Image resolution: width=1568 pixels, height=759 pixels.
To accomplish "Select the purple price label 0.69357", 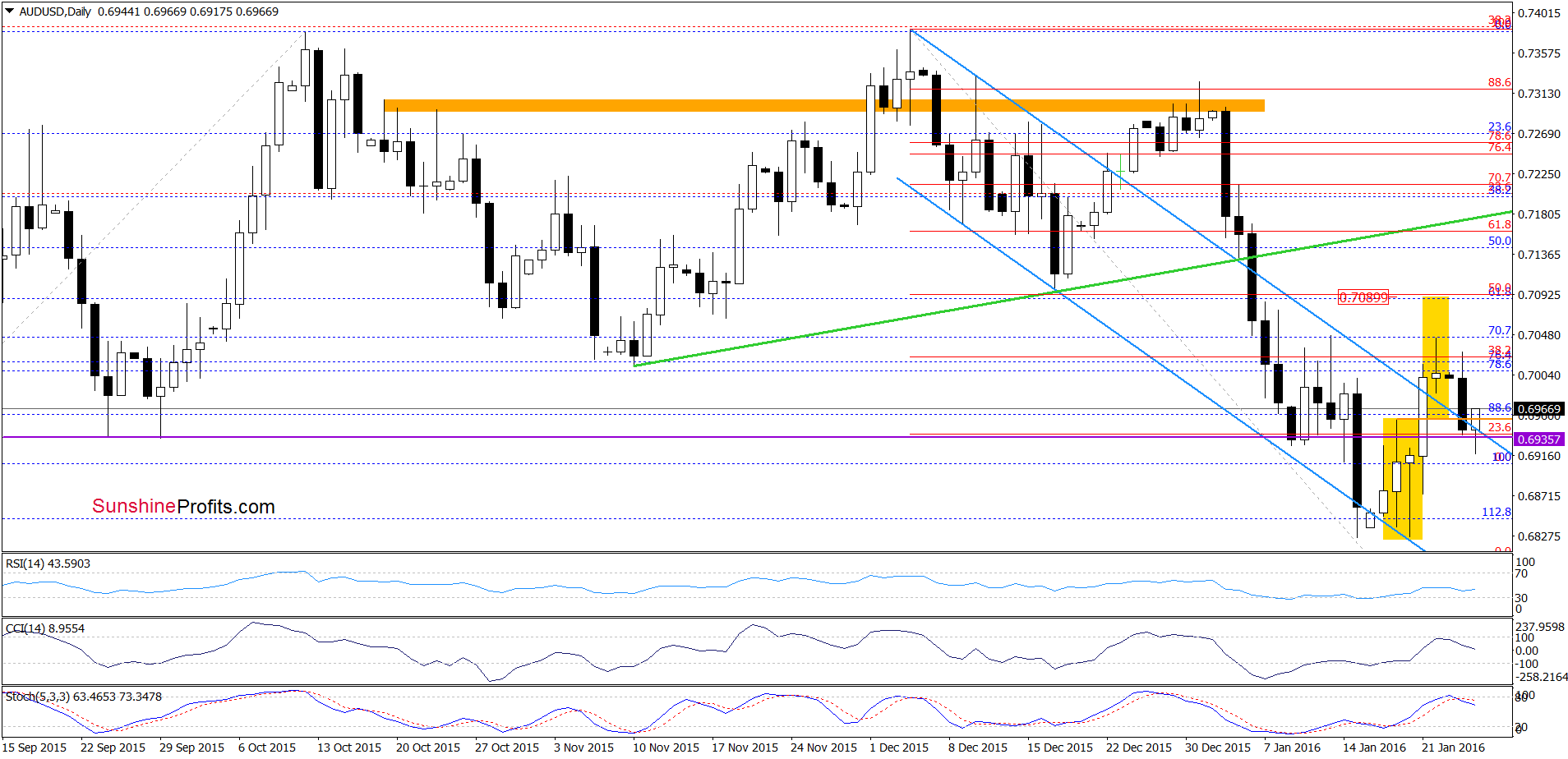I will (1538, 439).
